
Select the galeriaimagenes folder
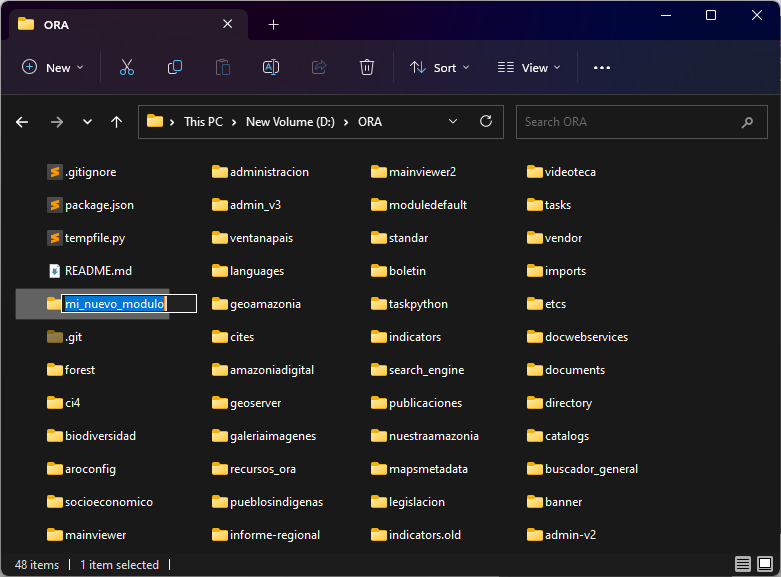[264, 436]
